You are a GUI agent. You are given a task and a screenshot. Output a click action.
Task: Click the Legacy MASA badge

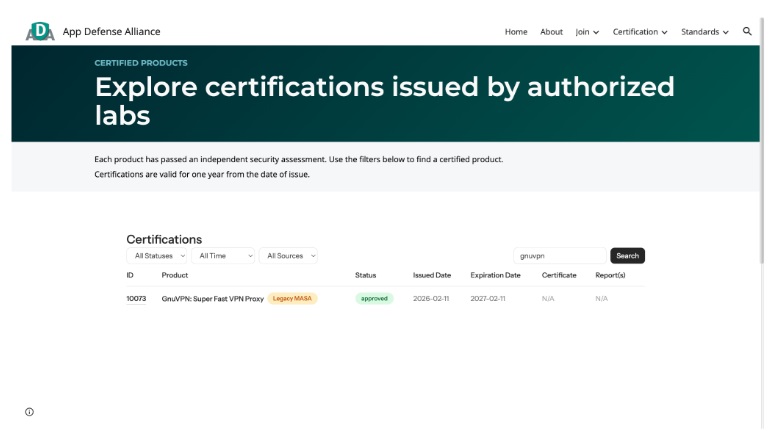(x=292, y=299)
